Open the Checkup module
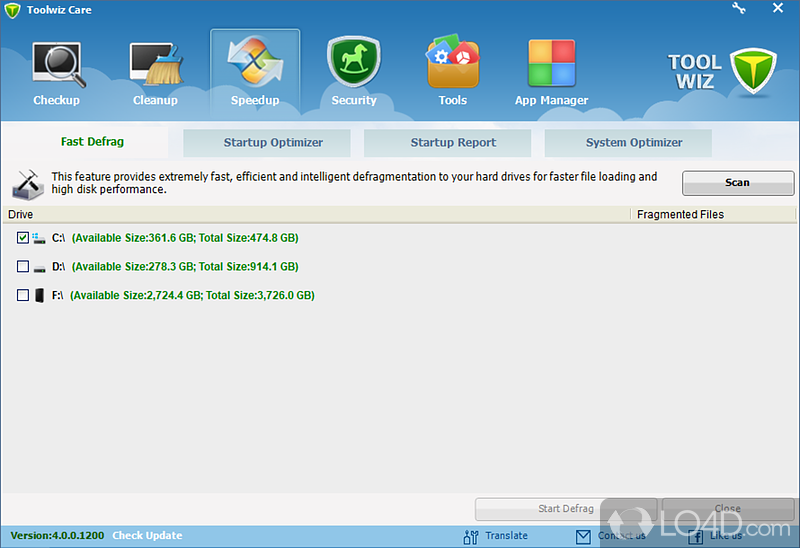 tap(57, 73)
